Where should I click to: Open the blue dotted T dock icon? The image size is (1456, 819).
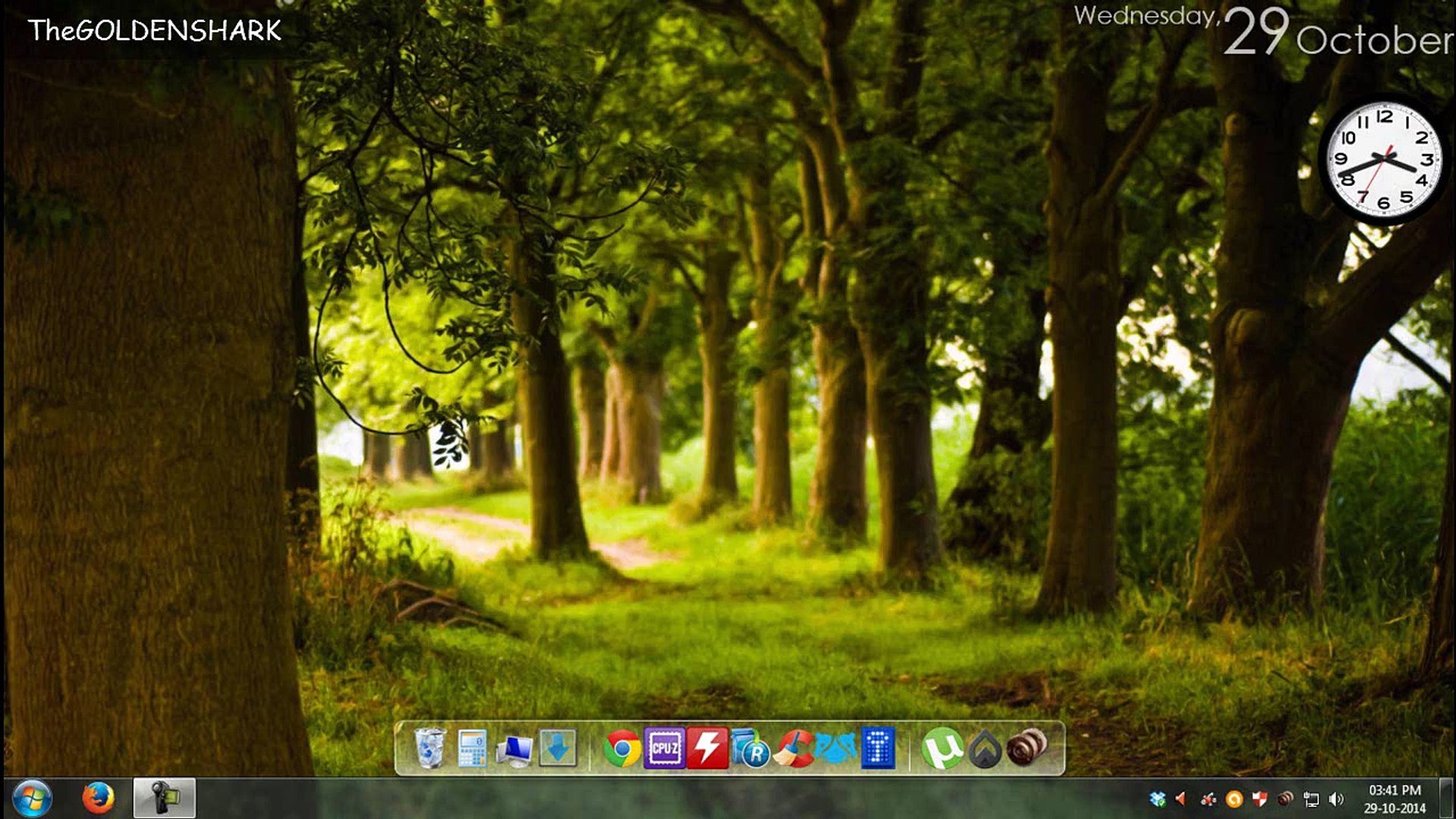[x=878, y=748]
